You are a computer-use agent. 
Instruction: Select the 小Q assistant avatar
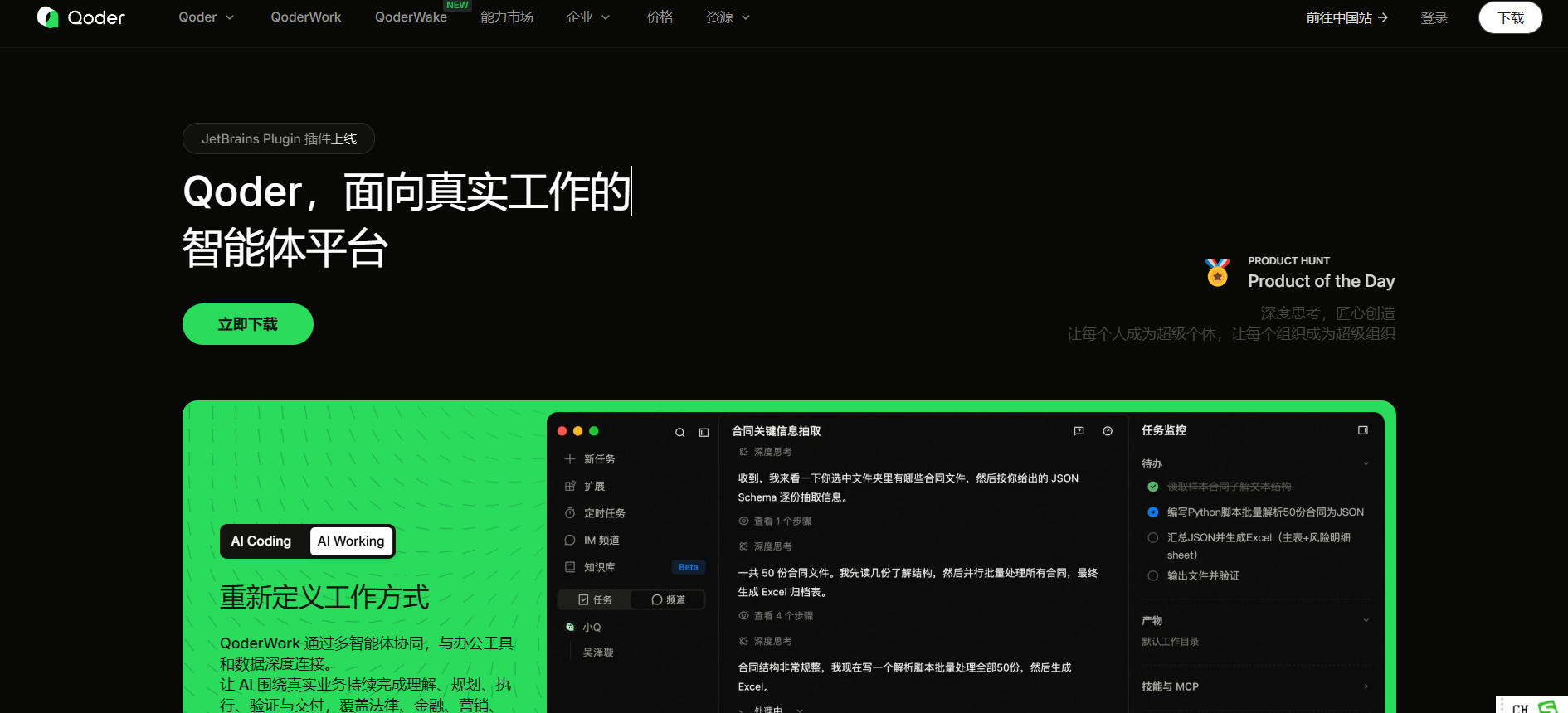(570, 628)
